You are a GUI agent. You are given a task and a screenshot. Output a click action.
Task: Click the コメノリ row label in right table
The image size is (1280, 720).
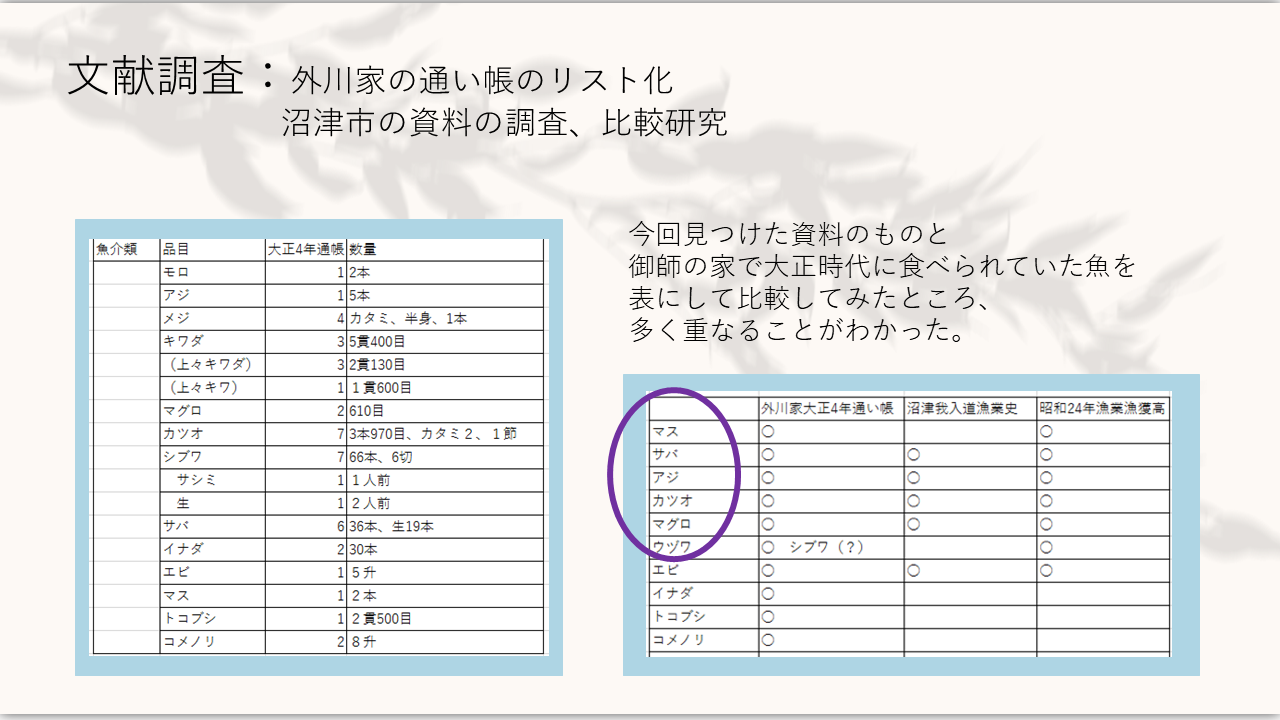click(x=680, y=639)
